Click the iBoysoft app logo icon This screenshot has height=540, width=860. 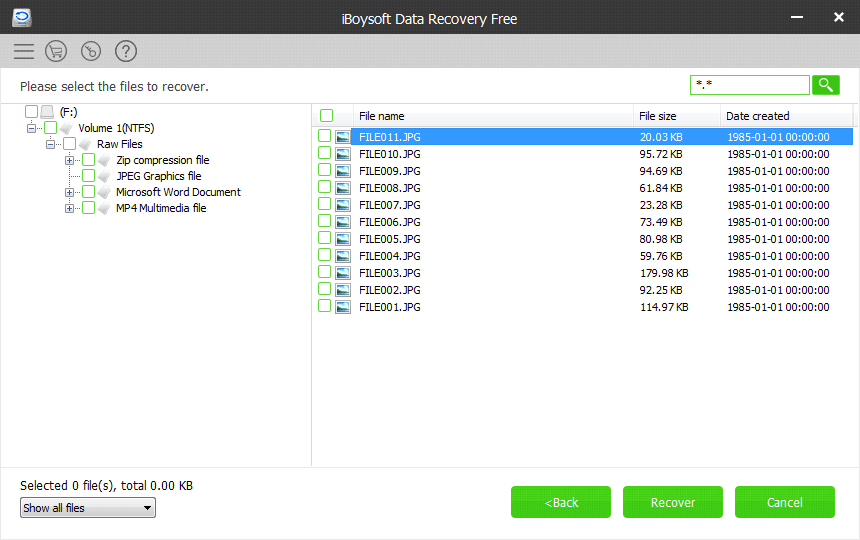tap(22, 18)
